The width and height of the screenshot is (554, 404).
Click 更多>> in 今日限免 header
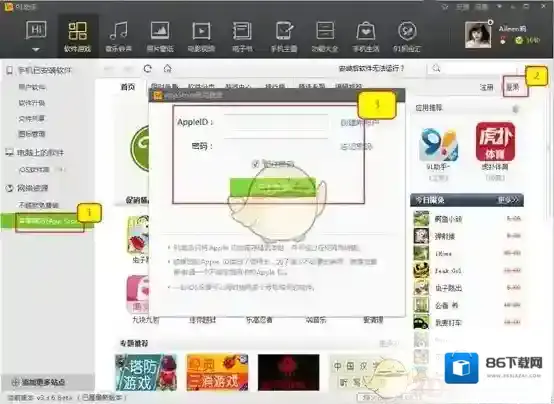508,200
